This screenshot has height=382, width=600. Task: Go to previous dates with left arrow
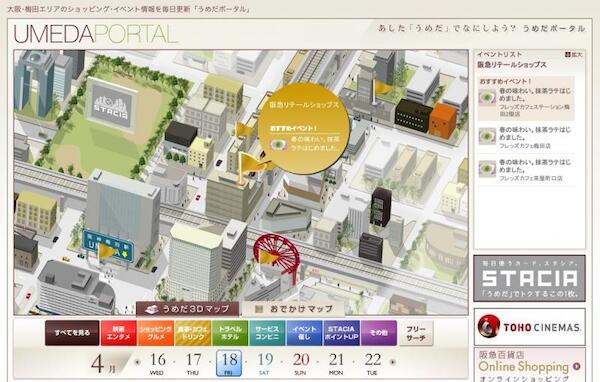(137, 362)
